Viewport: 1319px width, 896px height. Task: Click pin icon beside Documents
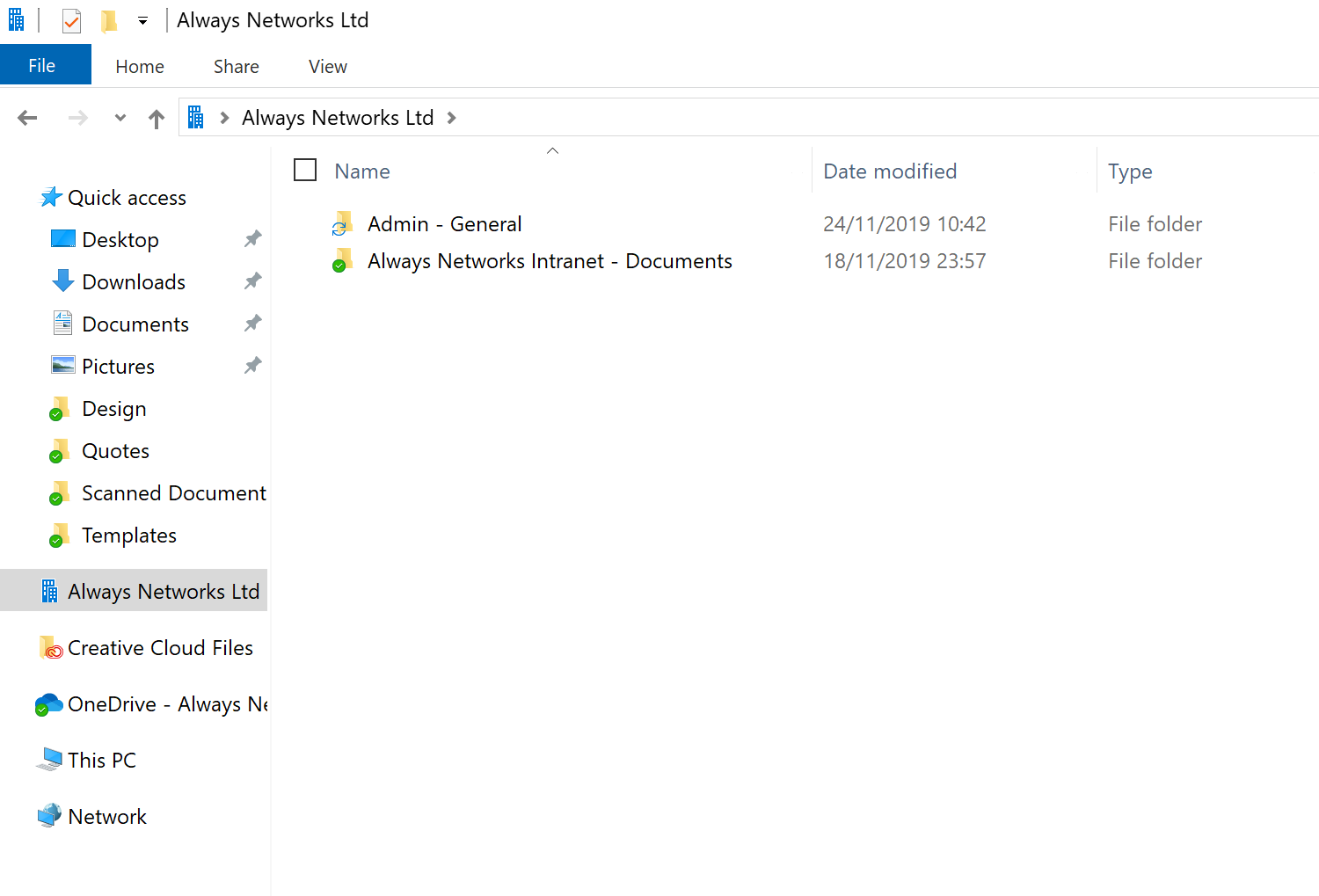click(253, 324)
